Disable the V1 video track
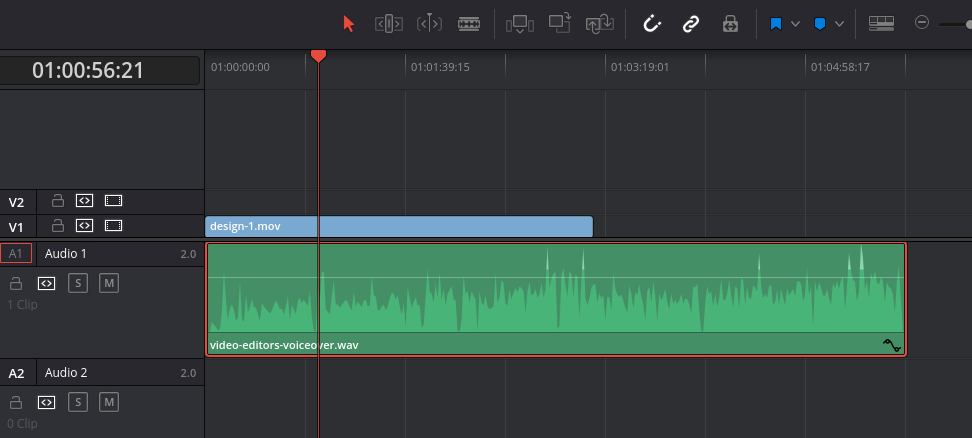 point(113,226)
